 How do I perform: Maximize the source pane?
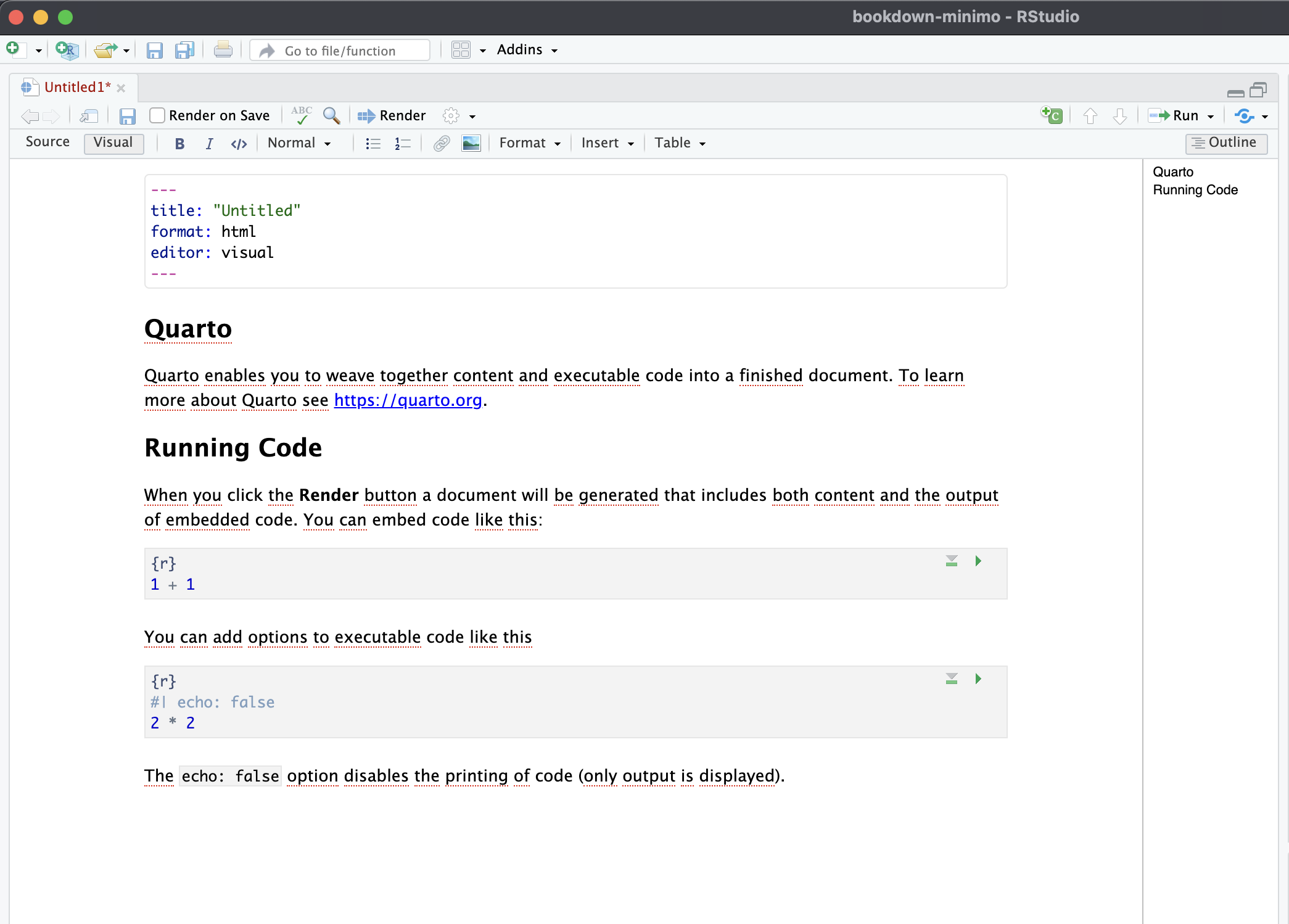(1258, 90)
